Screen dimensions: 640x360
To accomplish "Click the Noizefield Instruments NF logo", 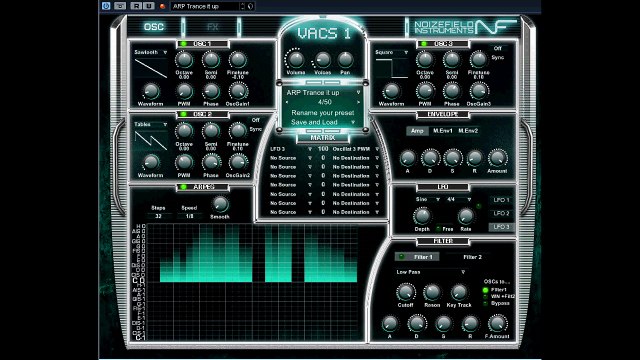I will [x=466, y=27].
